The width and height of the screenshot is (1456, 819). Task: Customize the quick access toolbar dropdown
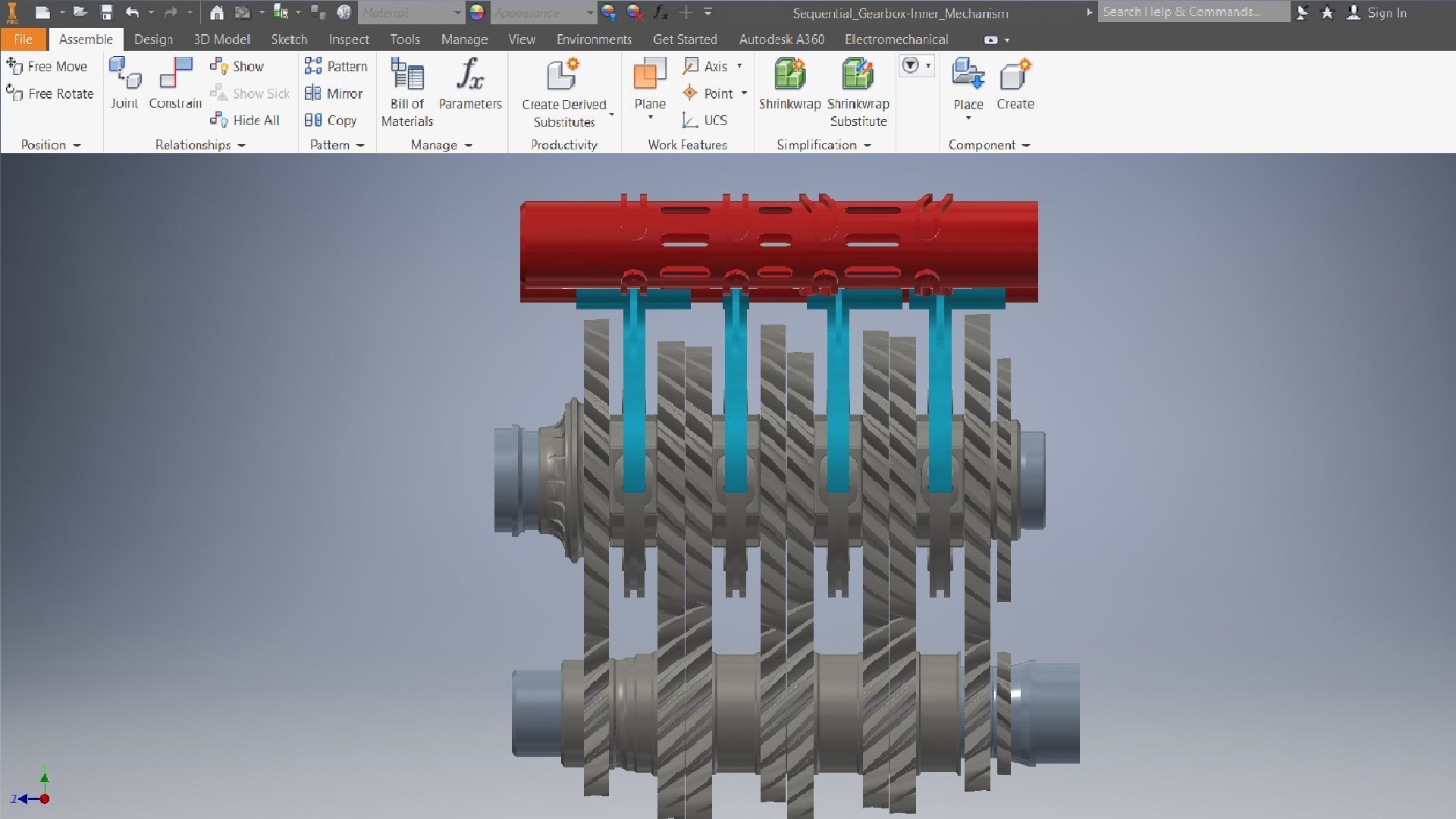click(708, 12)
